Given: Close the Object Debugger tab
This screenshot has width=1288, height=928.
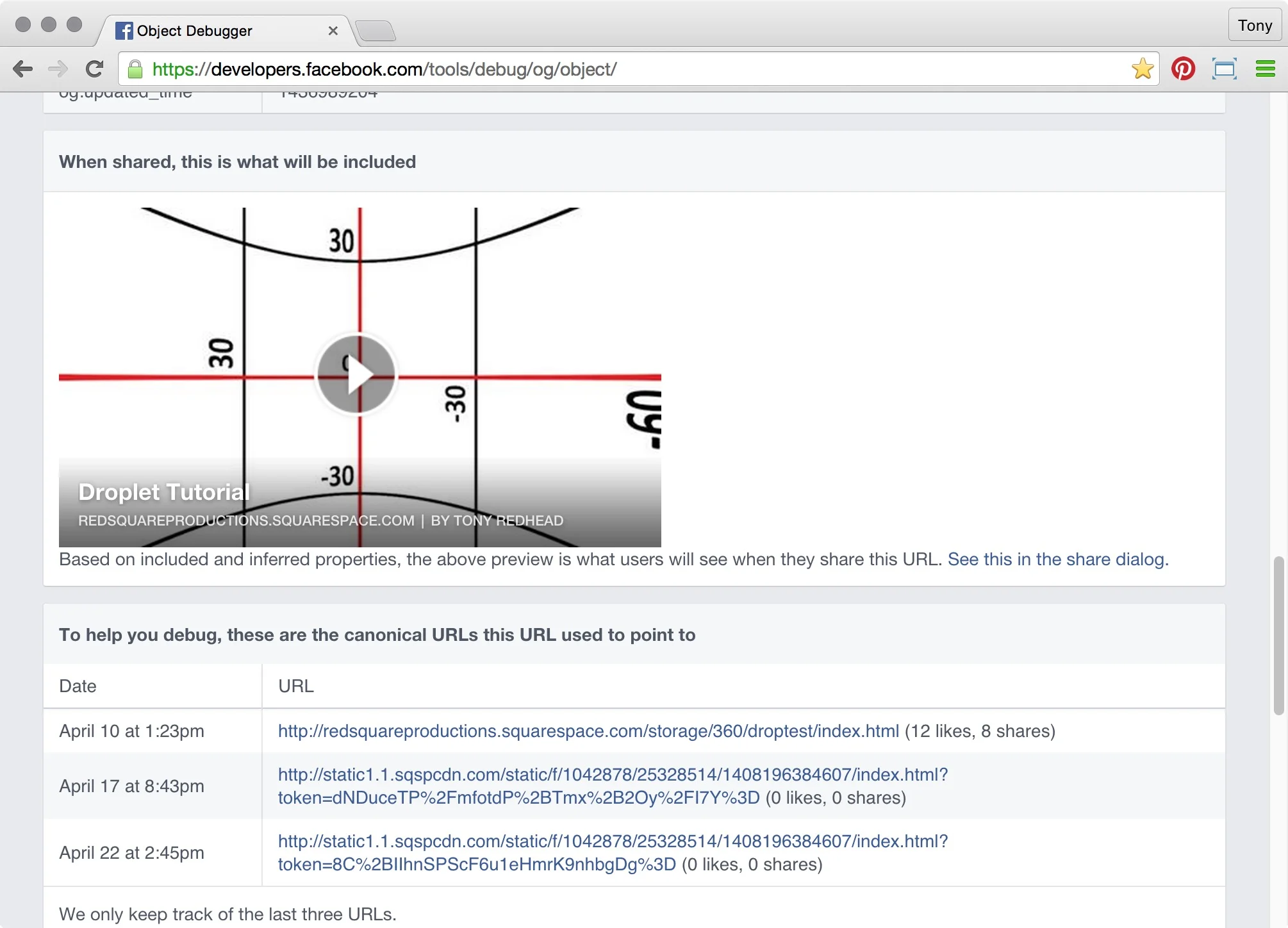Looking at the screenshot, I should pos(333,31).
